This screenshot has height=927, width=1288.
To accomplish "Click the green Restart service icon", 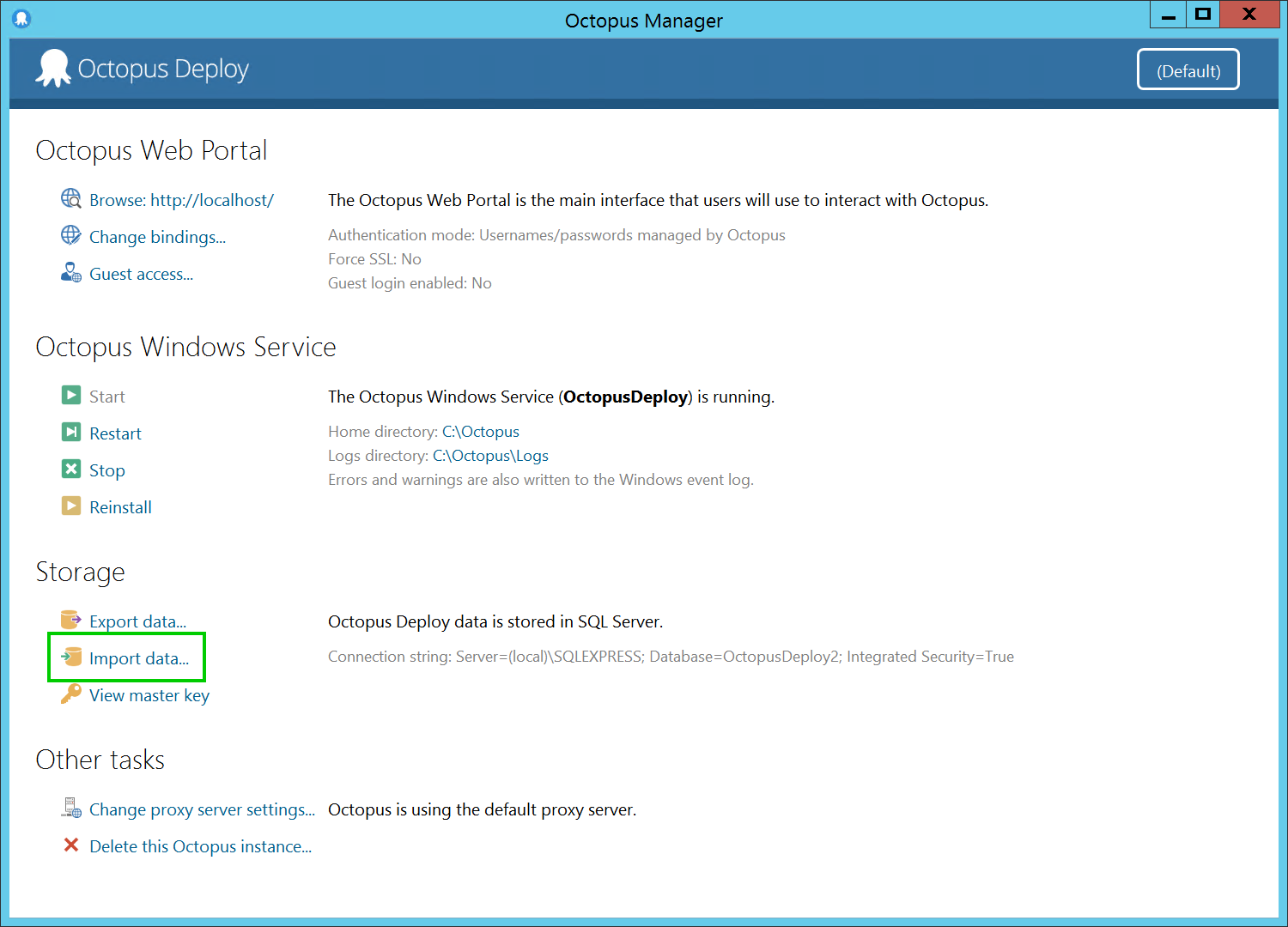I will (x=71, y=433).
